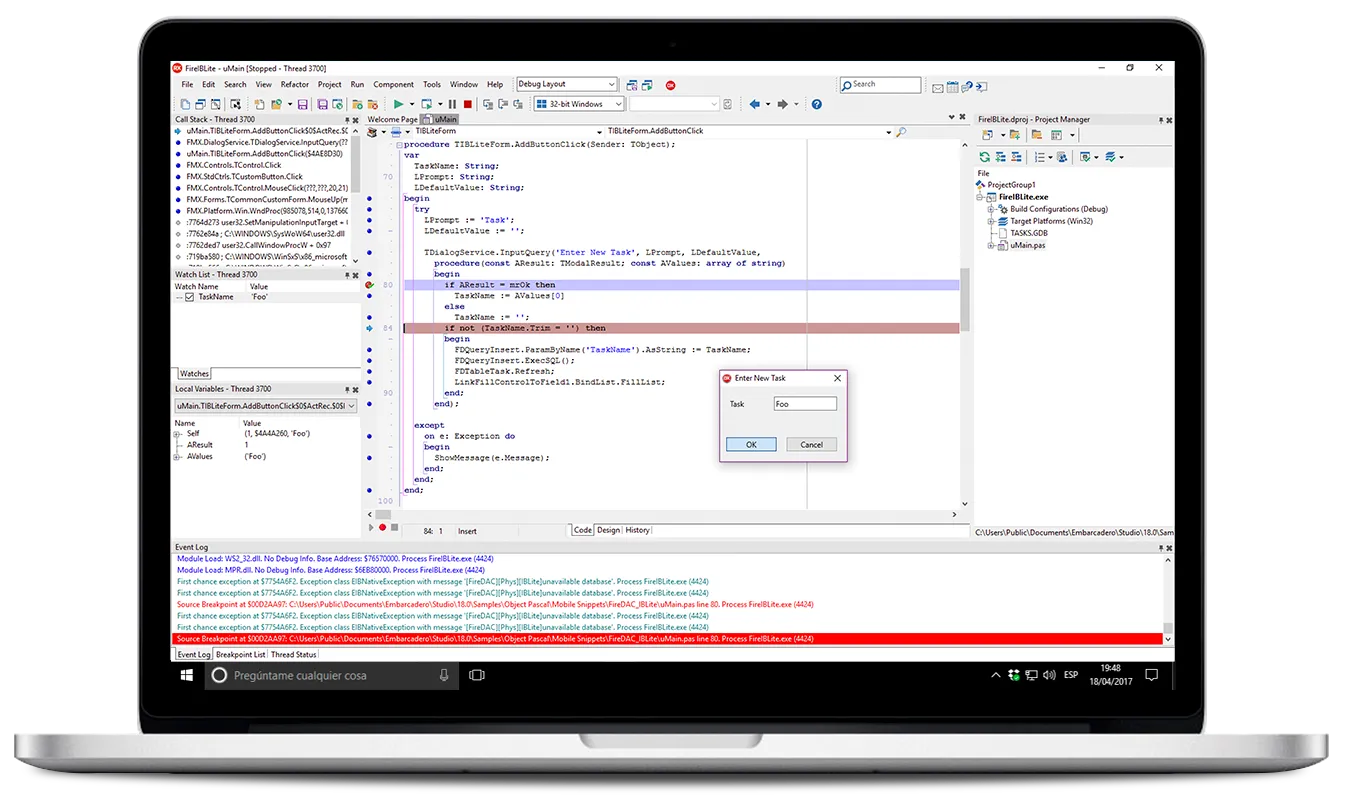The height and width of the screenshot is (795, 1349).
Task: Click the Cortana search box in the taskbar
Action: (x=332, y=675)
